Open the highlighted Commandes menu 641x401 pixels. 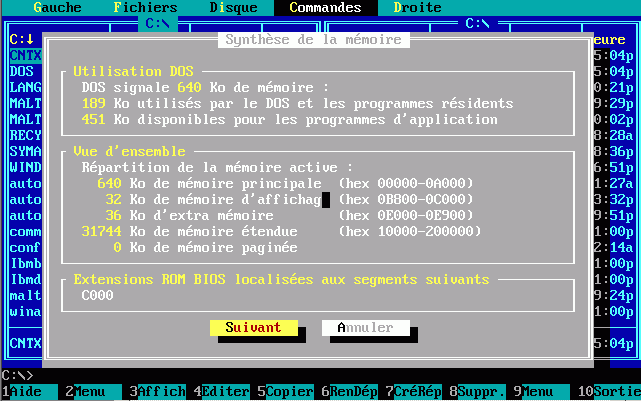click(325, 7)
